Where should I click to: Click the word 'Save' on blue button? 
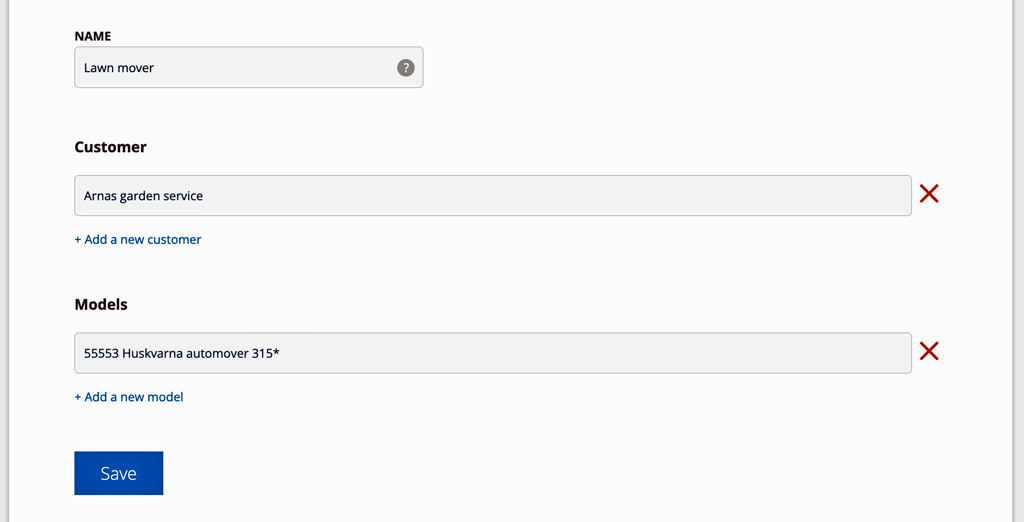click(119, 473)
